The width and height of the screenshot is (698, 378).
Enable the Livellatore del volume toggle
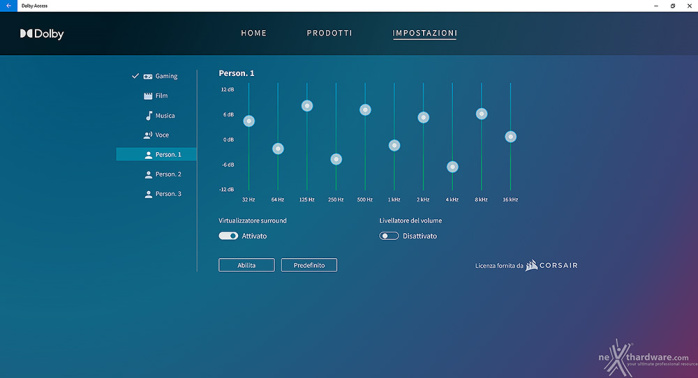coord(389,236)
